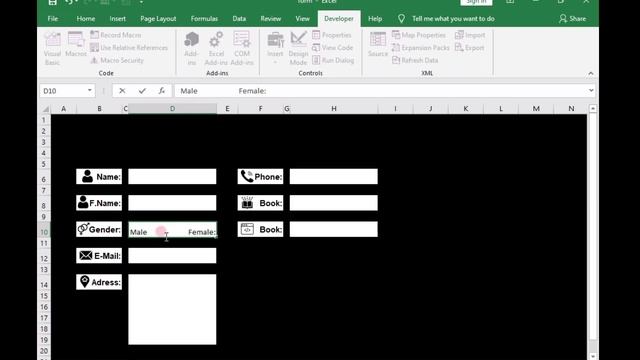Switch to the Insert ribbon tab
640x360 pixels.
[118, 19]
